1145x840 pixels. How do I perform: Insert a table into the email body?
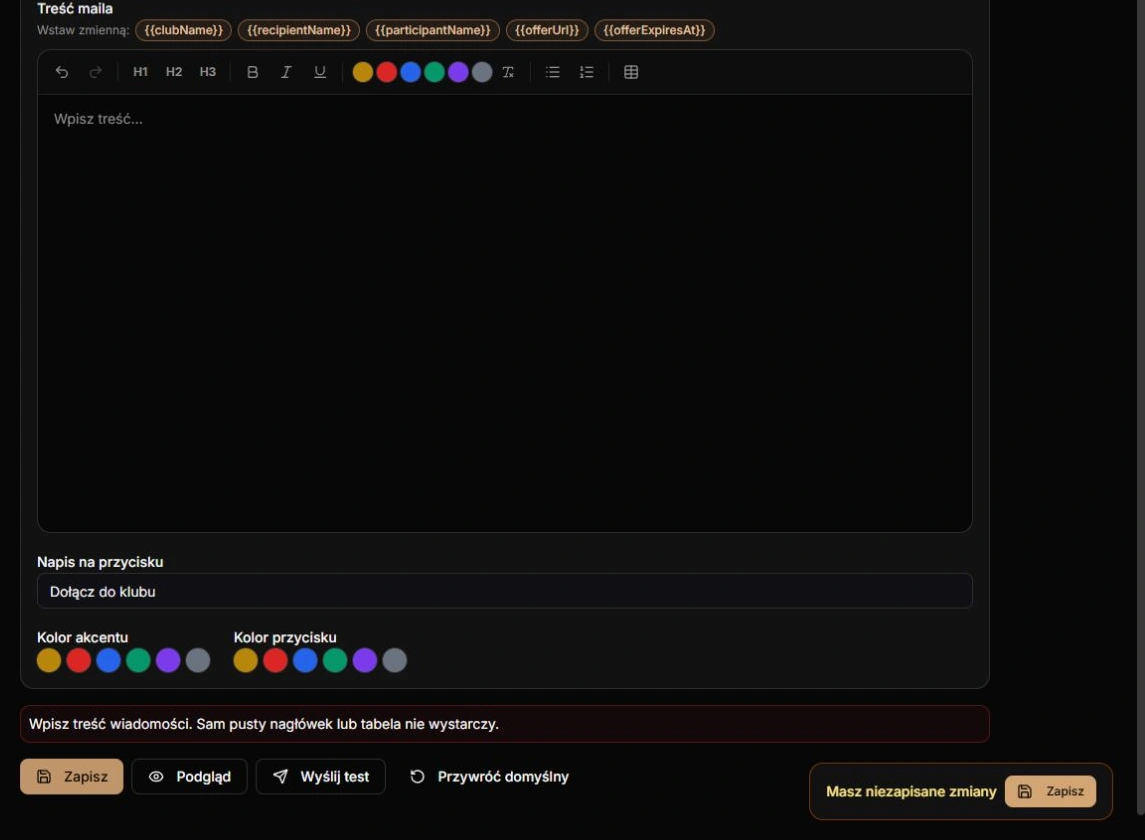tap(631, 72)
